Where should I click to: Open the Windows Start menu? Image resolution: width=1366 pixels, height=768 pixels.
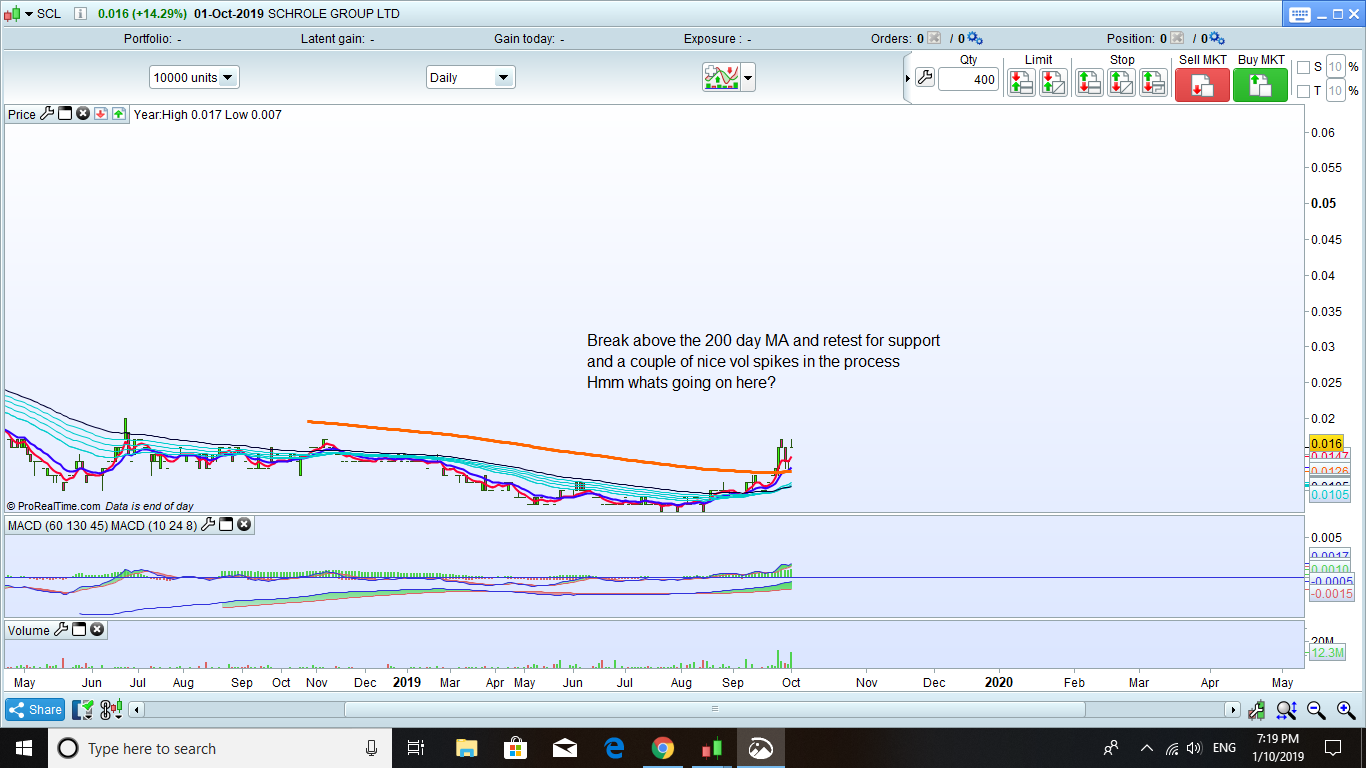(x=23, y=748)
